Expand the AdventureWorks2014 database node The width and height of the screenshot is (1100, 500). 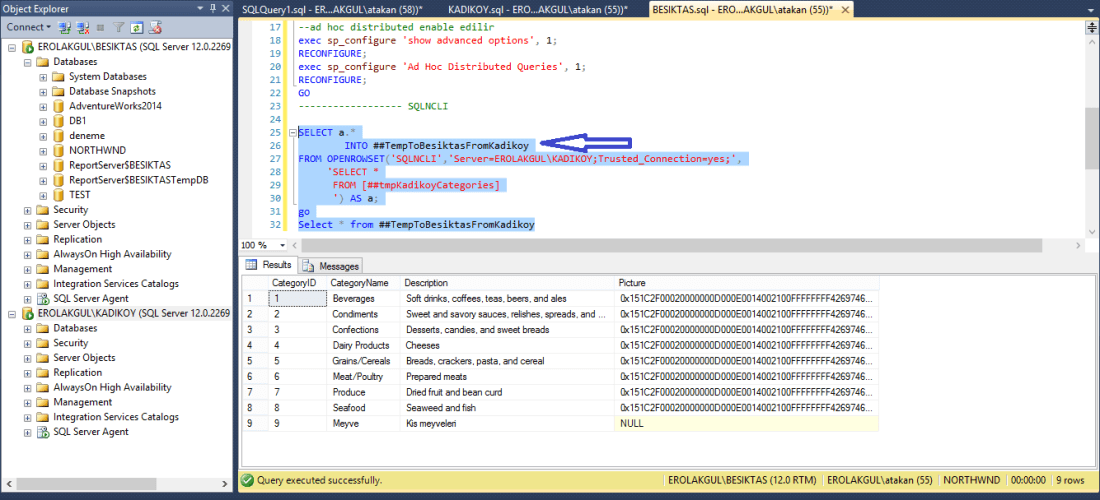pyautogui.click(x=43, y=106)
